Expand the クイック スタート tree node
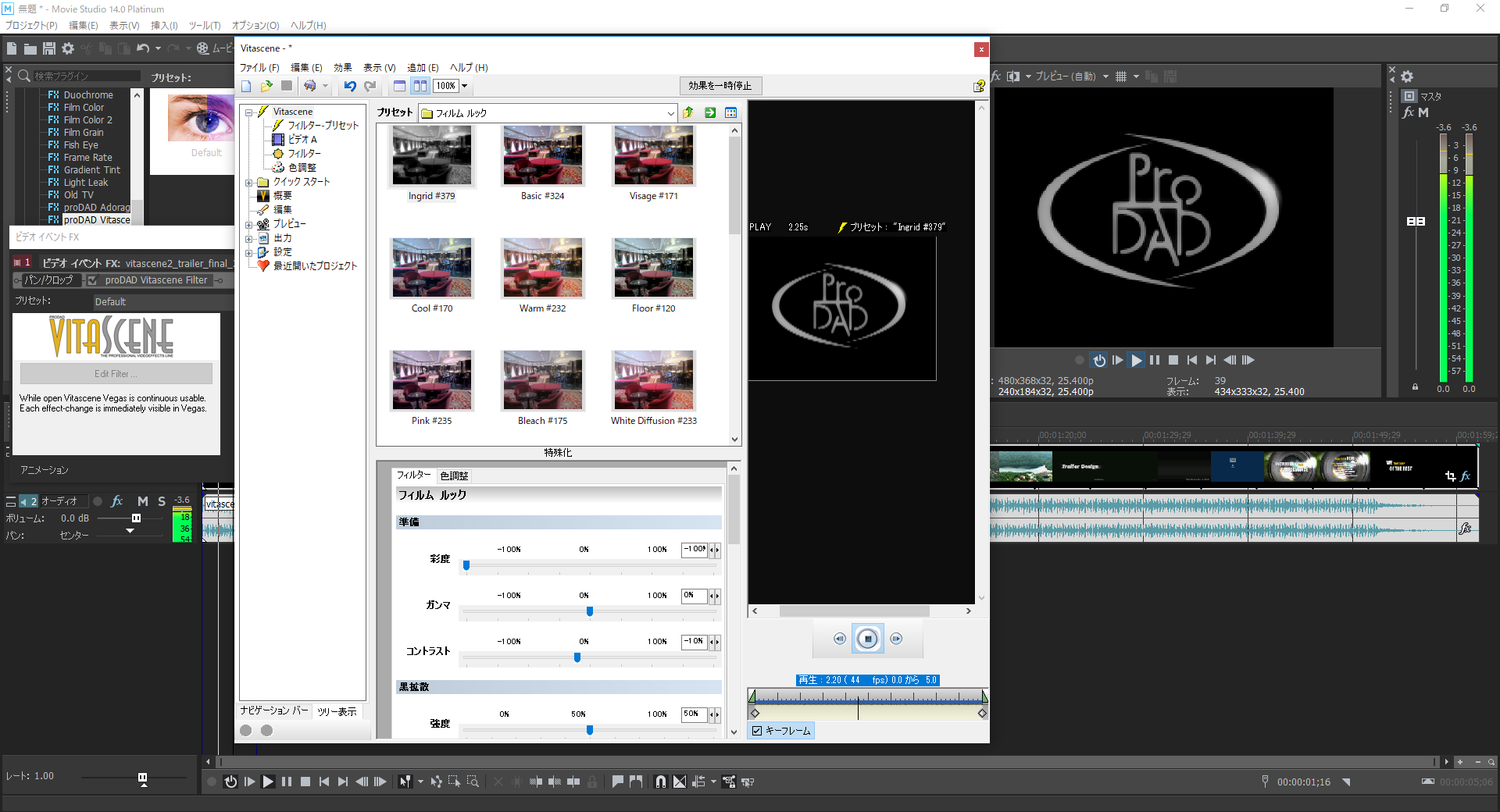The height and width of the screenshot is (812, 1500). 249,182
